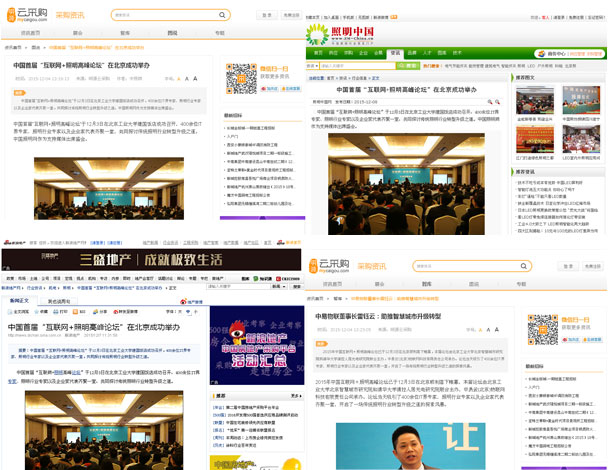Click 免费注册 button on 云采购 forum article page

tap(291, 15)
